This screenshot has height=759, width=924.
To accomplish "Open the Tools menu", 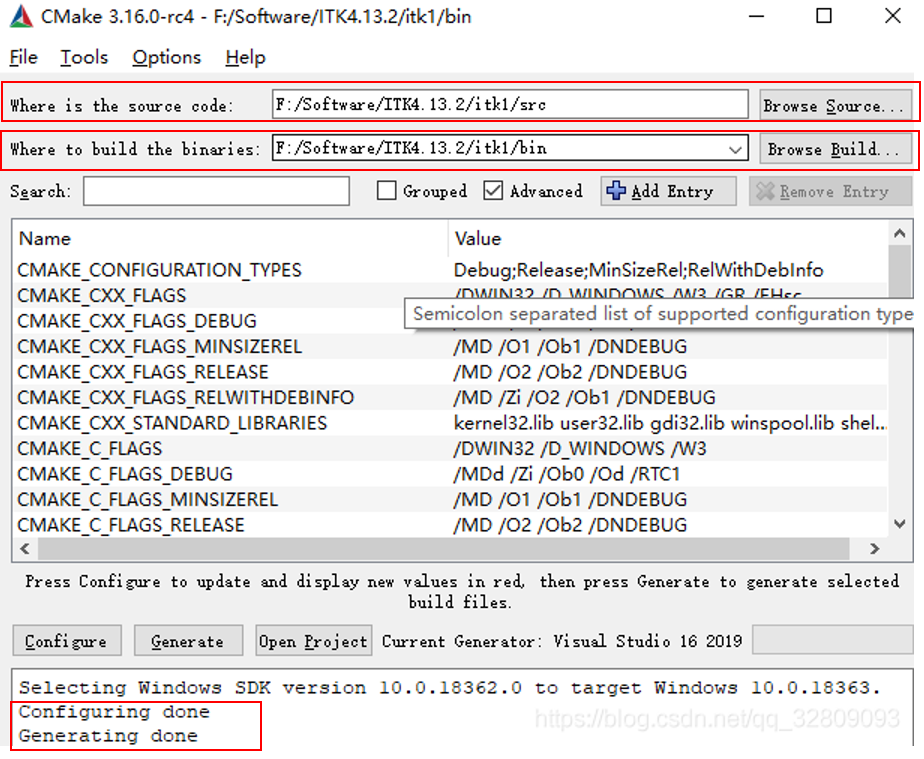I will tap(84, 57).
